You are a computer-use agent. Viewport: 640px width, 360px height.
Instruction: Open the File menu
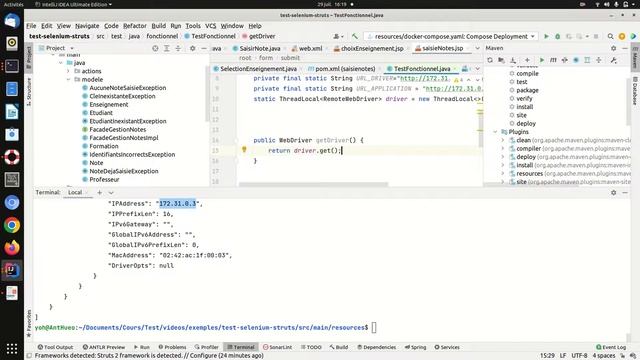31,26
